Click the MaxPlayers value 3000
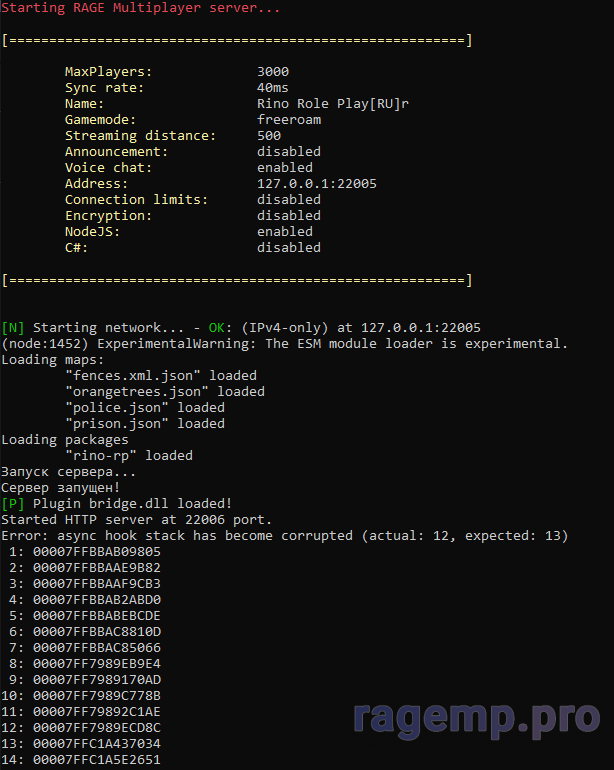614x770 pixels. (273, 72)
